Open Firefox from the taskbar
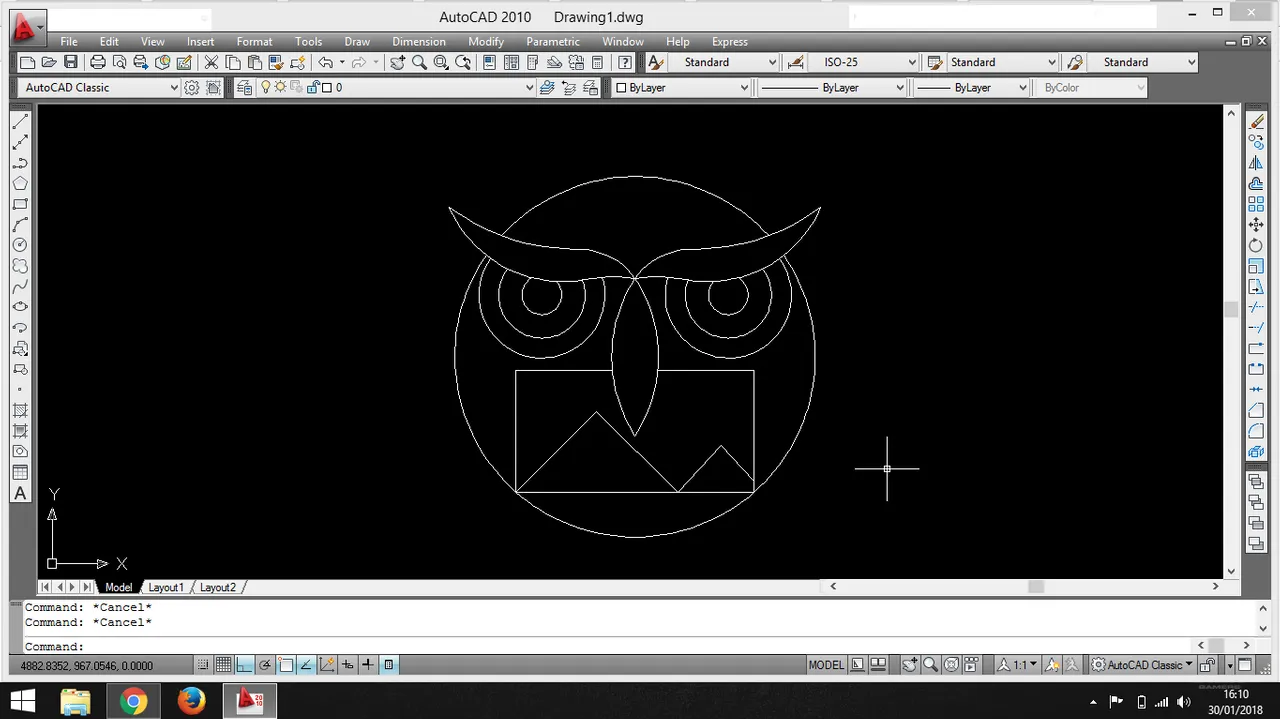Image resolution: width=1280 pixels, height=719 pixels. point(191,701)
